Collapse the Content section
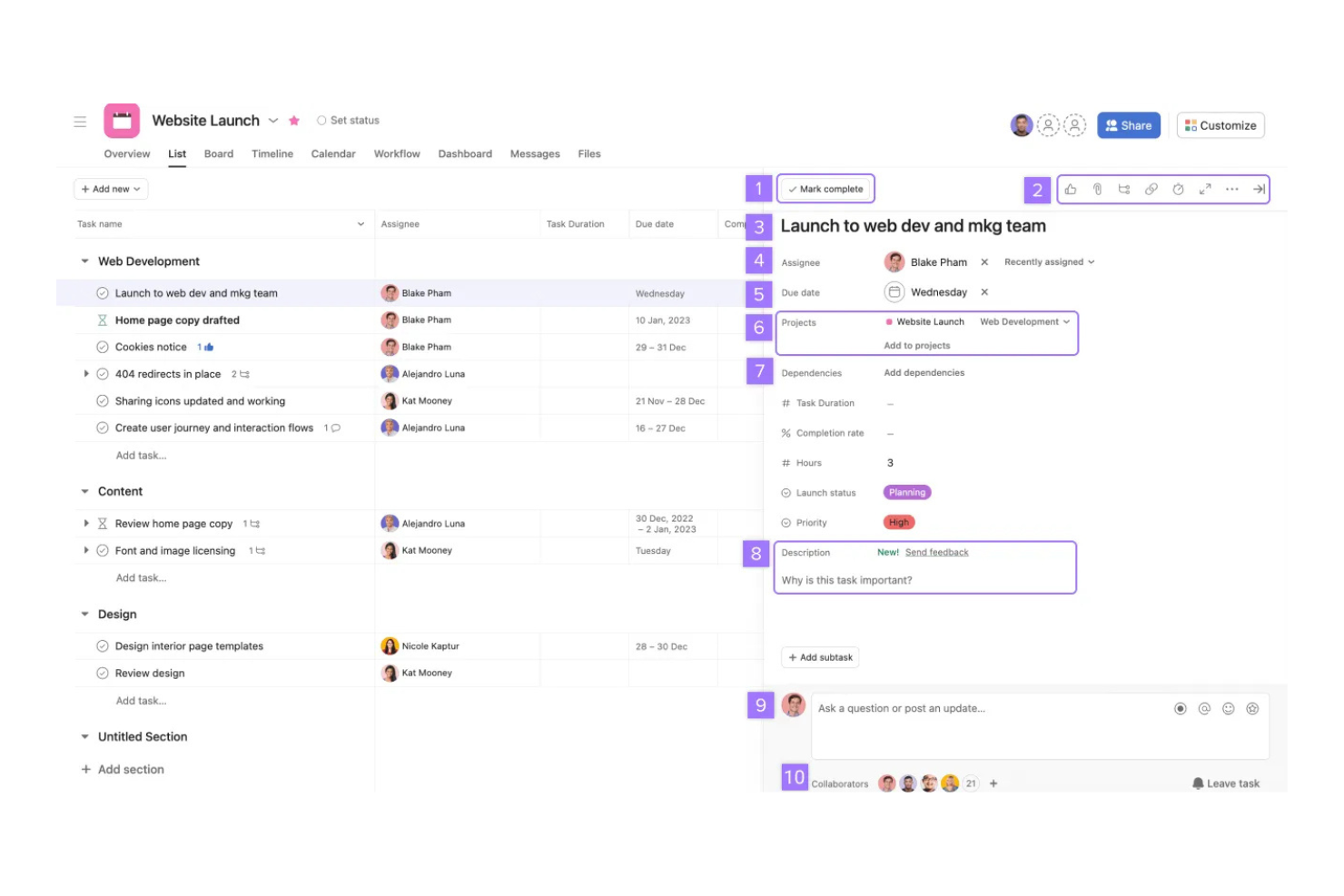 point(84,491)
